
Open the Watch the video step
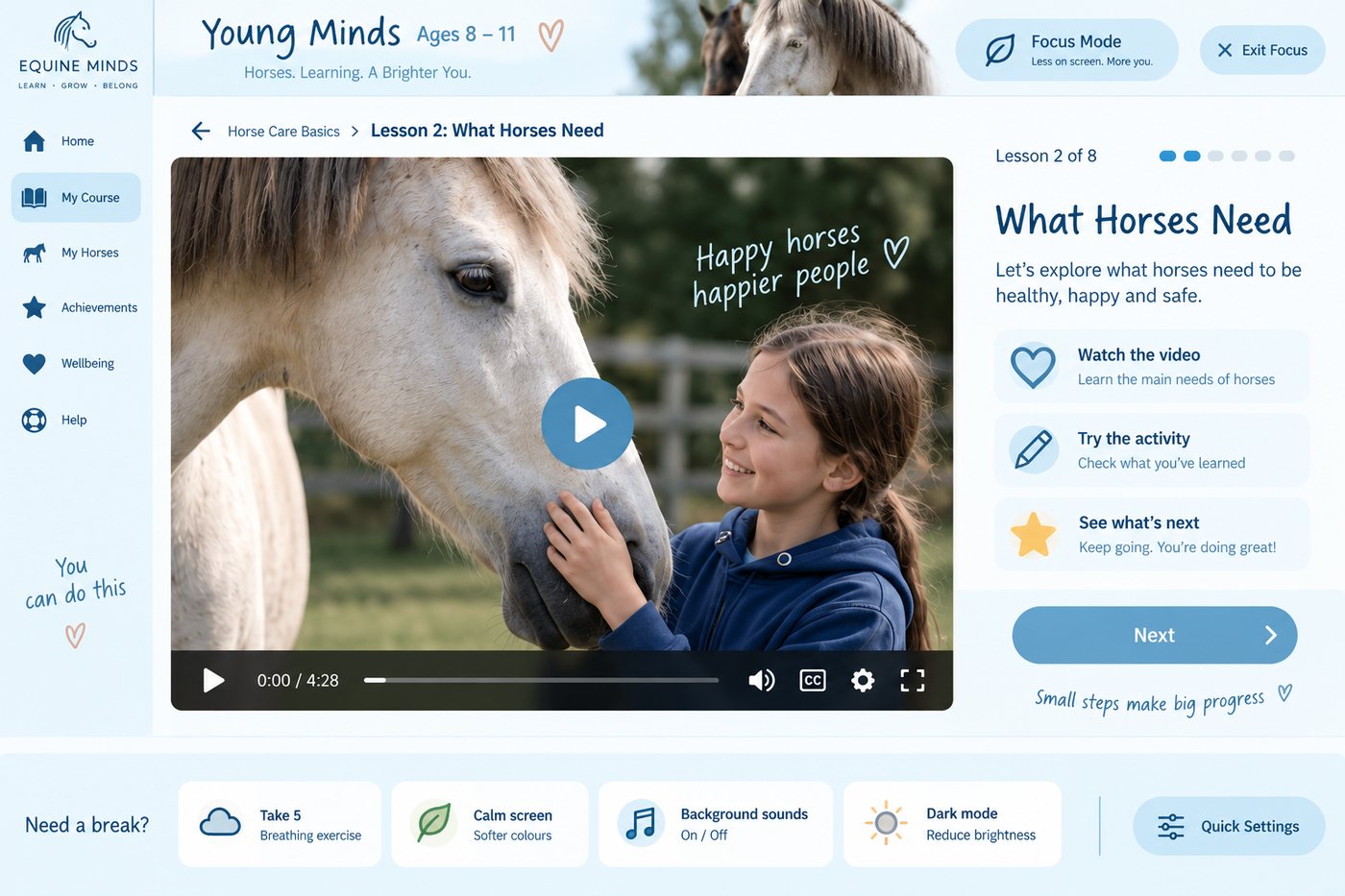point(1152,366)
